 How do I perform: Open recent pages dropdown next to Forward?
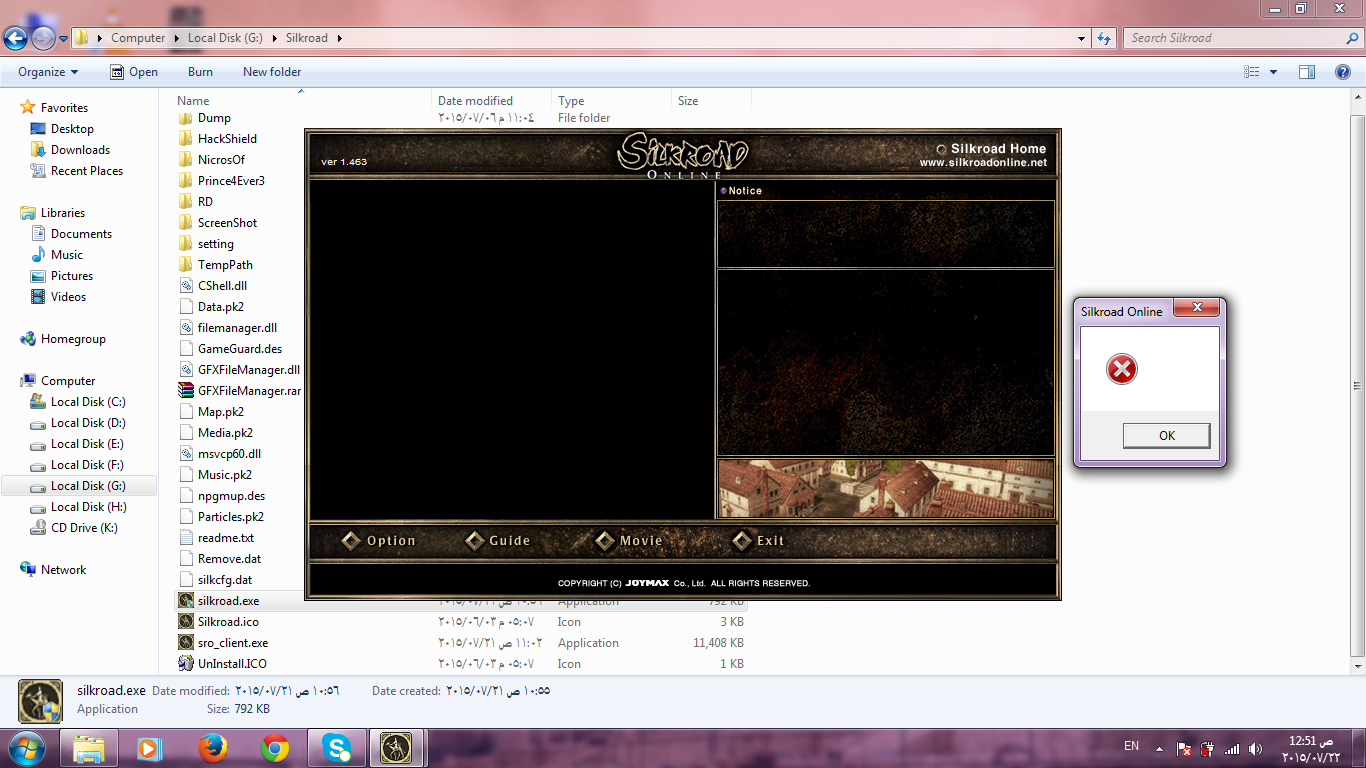coord(63,38)
